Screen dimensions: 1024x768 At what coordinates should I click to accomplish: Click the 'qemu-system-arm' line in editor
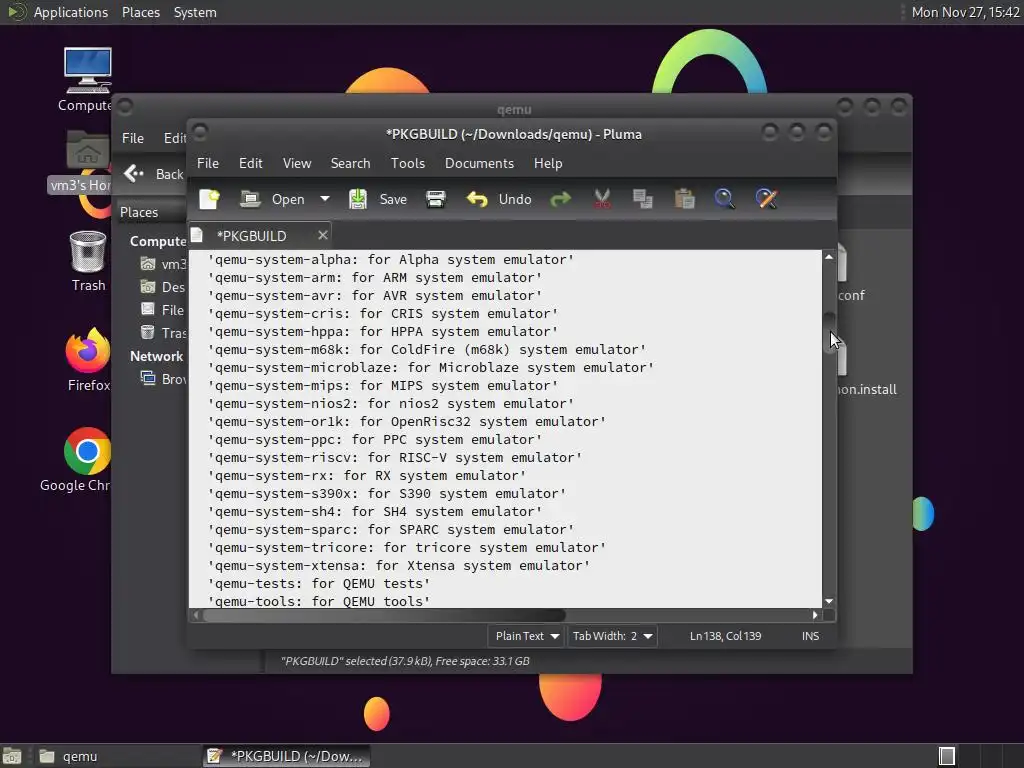[375, 278]
